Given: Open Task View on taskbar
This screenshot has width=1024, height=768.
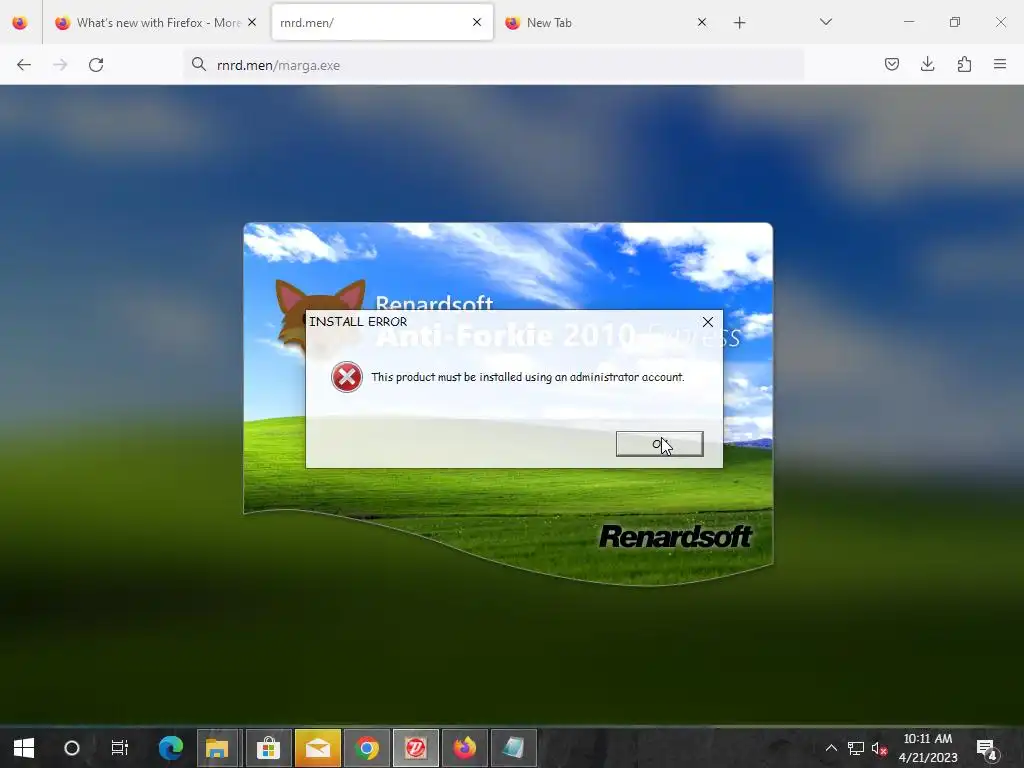Looking at the screenshot, I should [x=120, y=748].
